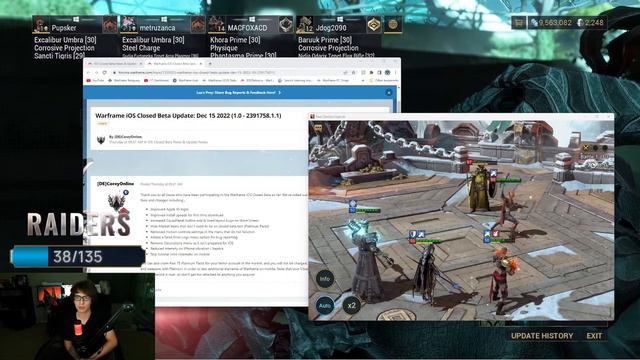The height and width of the screenshot is (360, 640).
Task: Click EXIT in the Warframe screen
Action: pyautogui.click(x=594, y=336)
